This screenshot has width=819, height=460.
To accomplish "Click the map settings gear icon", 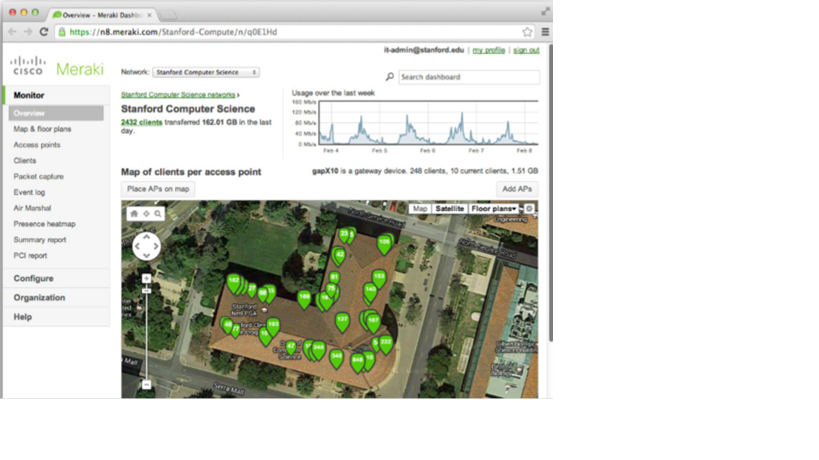I will click(x=530, y=209).
